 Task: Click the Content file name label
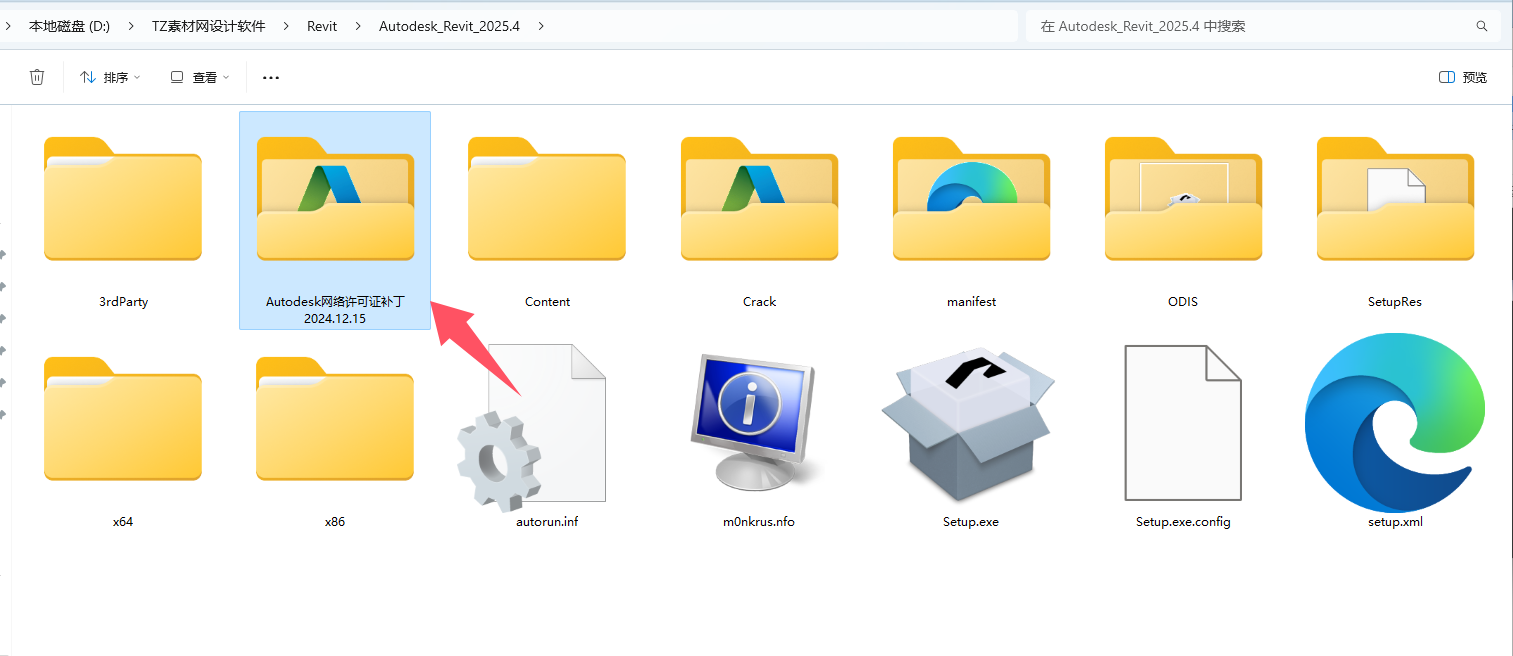pyautogui.click(x=547, y=301)
